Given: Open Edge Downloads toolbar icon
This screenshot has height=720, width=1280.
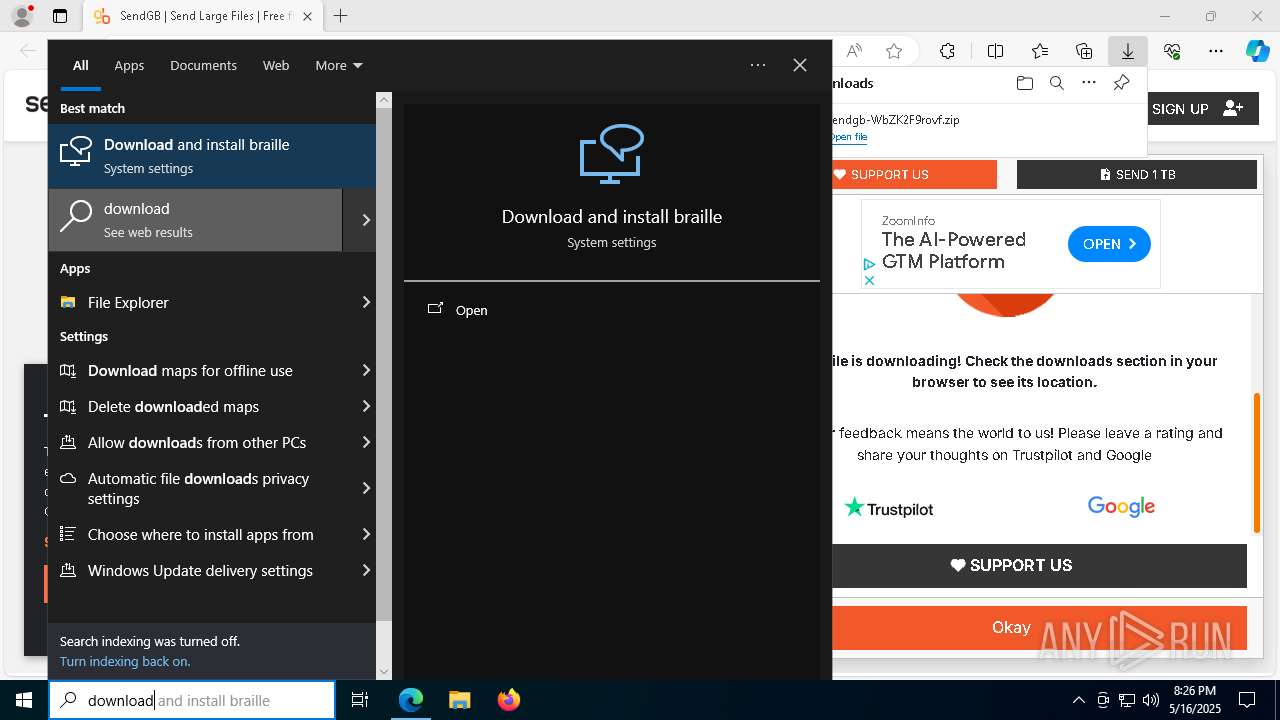Looking at the screenshot, I should (x=1127, y=51).
